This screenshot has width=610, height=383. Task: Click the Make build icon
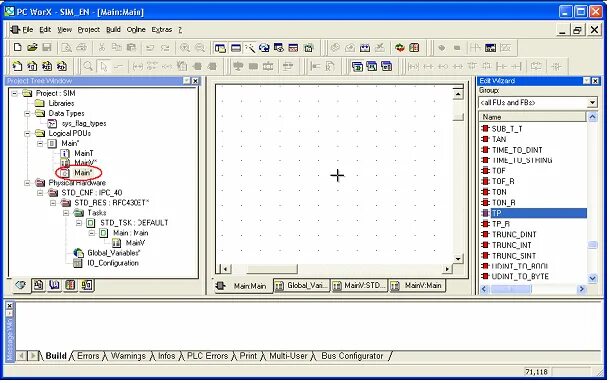tap(365, 48)
